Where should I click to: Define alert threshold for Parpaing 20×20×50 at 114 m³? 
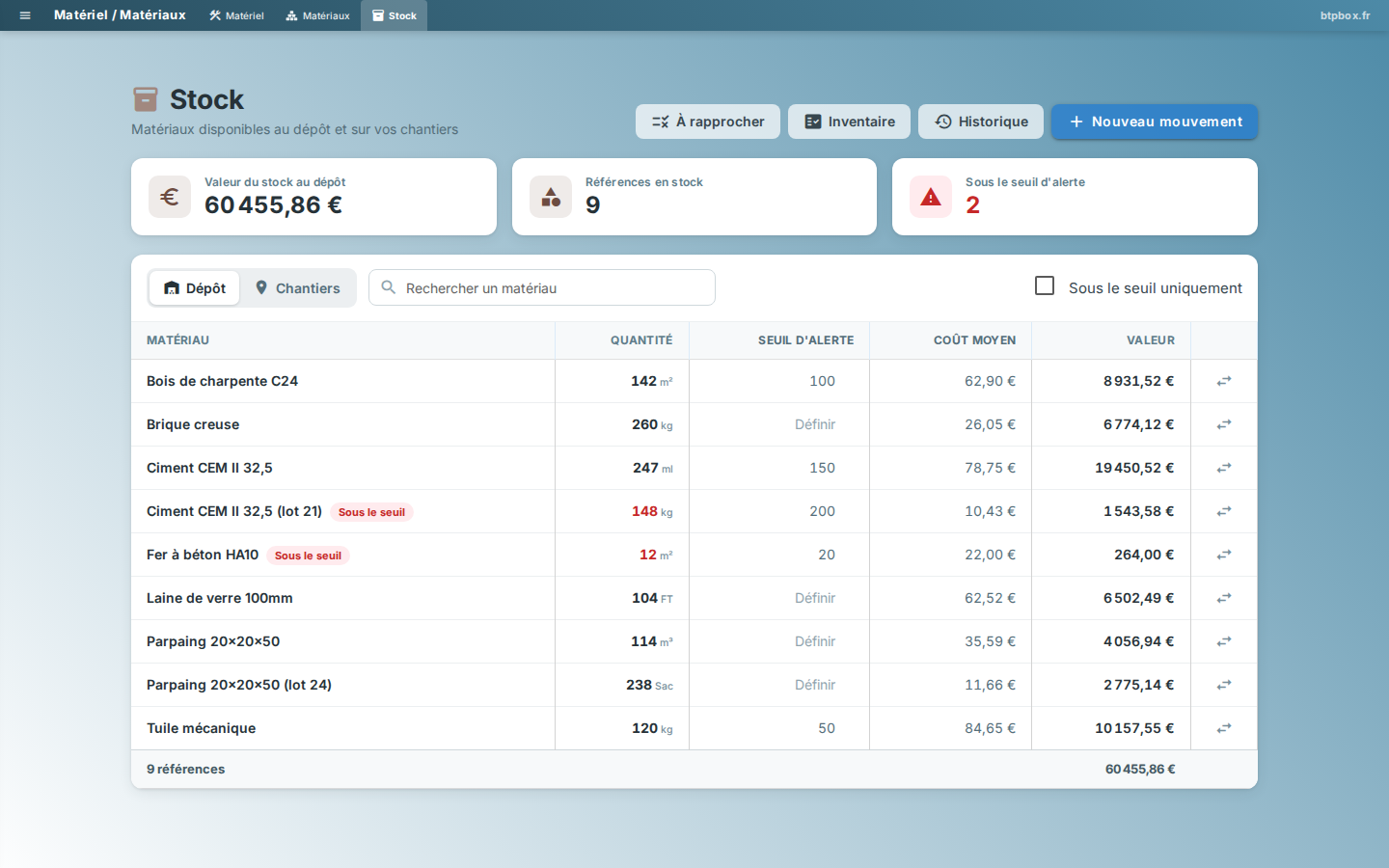pyautogui.click(x=815, y=641)
